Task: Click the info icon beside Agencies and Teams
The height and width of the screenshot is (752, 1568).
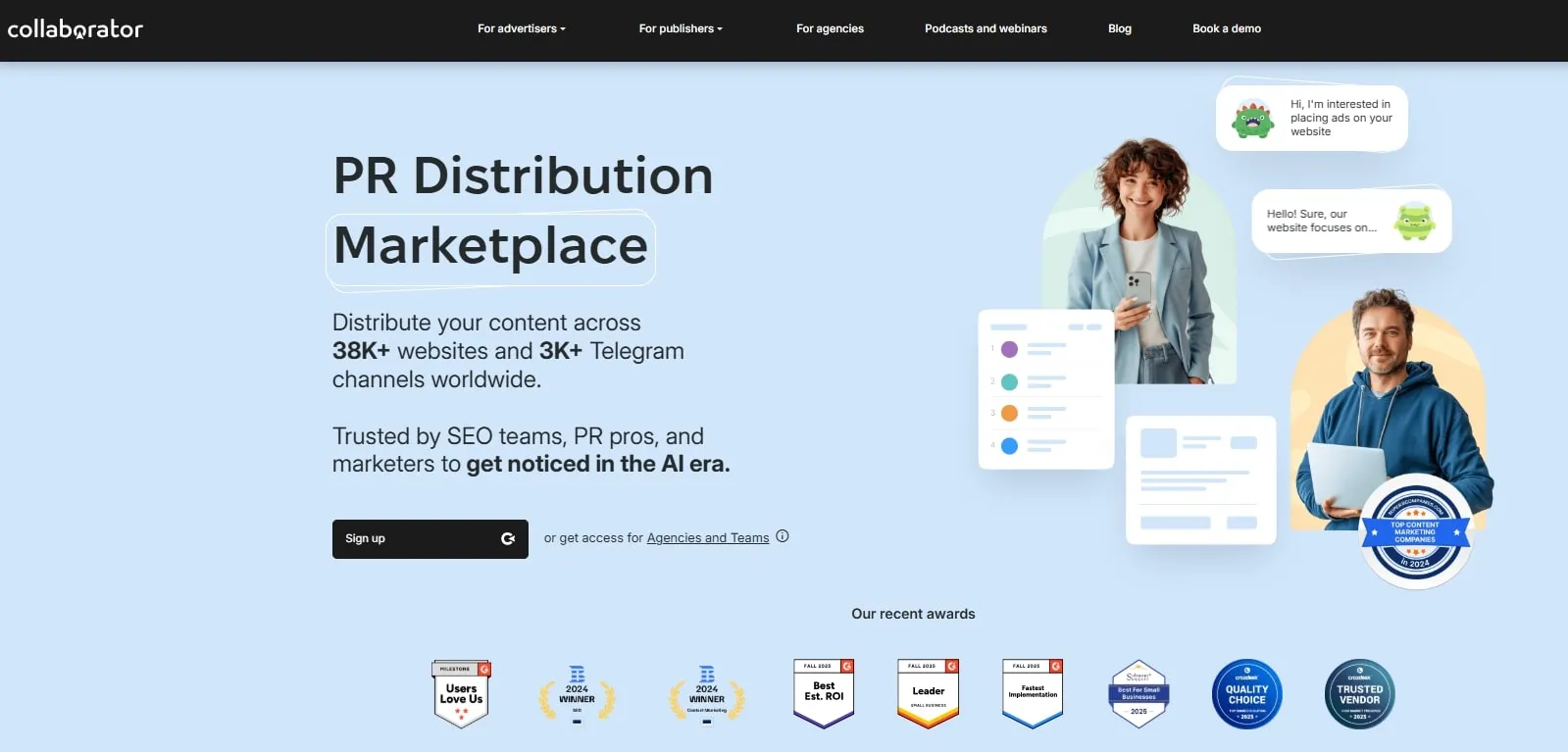Action: (x=783, y=536)
